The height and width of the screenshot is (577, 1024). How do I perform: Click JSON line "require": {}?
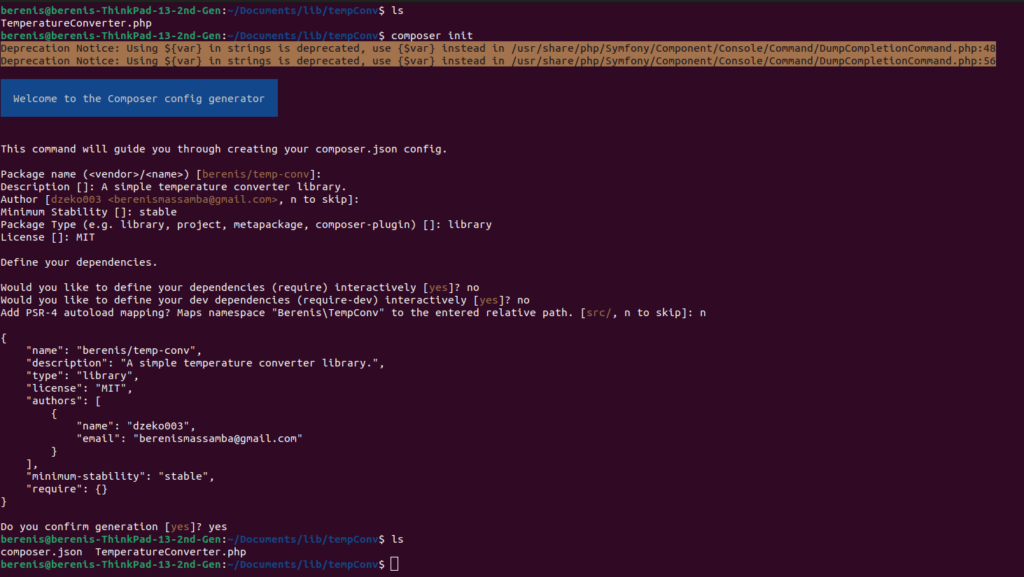click(x=67, y=489)
